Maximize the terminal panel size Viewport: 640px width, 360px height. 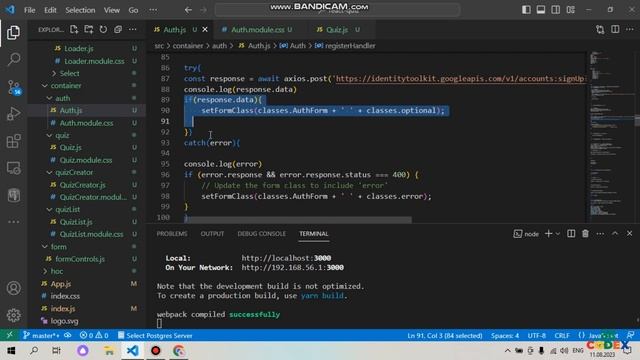pyautogui.click(x=615, y=233)
